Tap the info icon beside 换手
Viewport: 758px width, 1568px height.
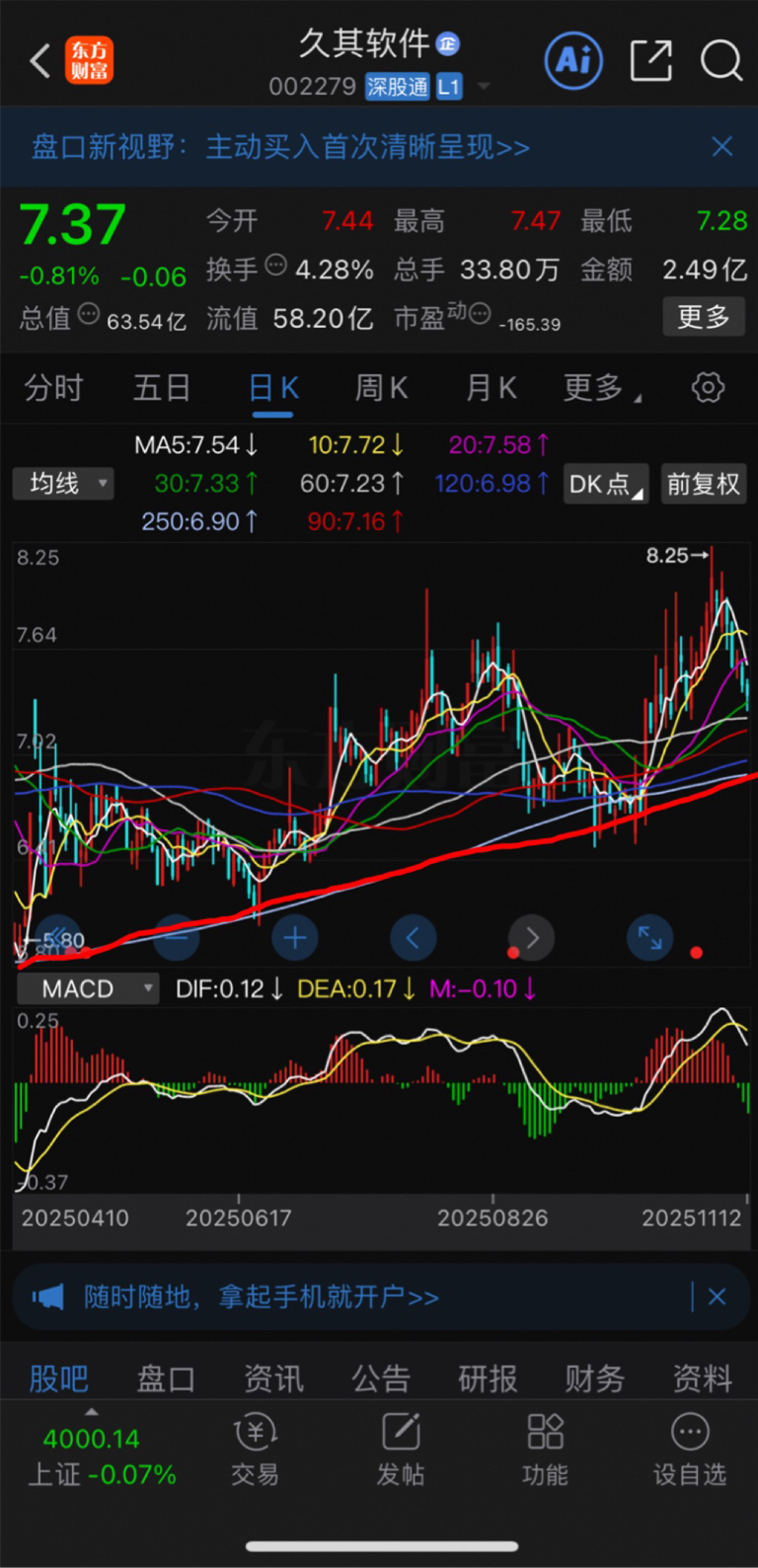(276, 265)
